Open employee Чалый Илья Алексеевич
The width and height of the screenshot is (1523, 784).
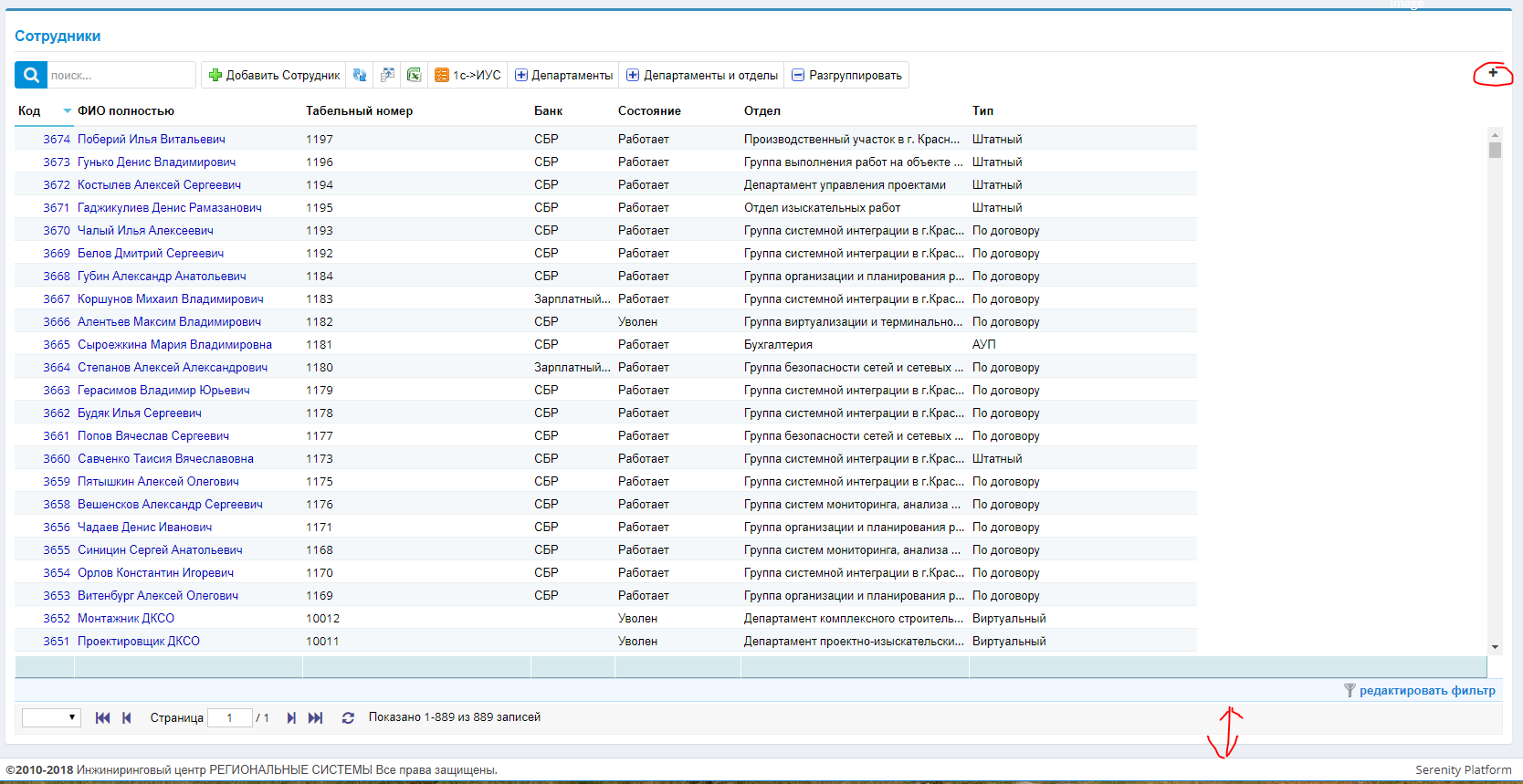point(145,230)
